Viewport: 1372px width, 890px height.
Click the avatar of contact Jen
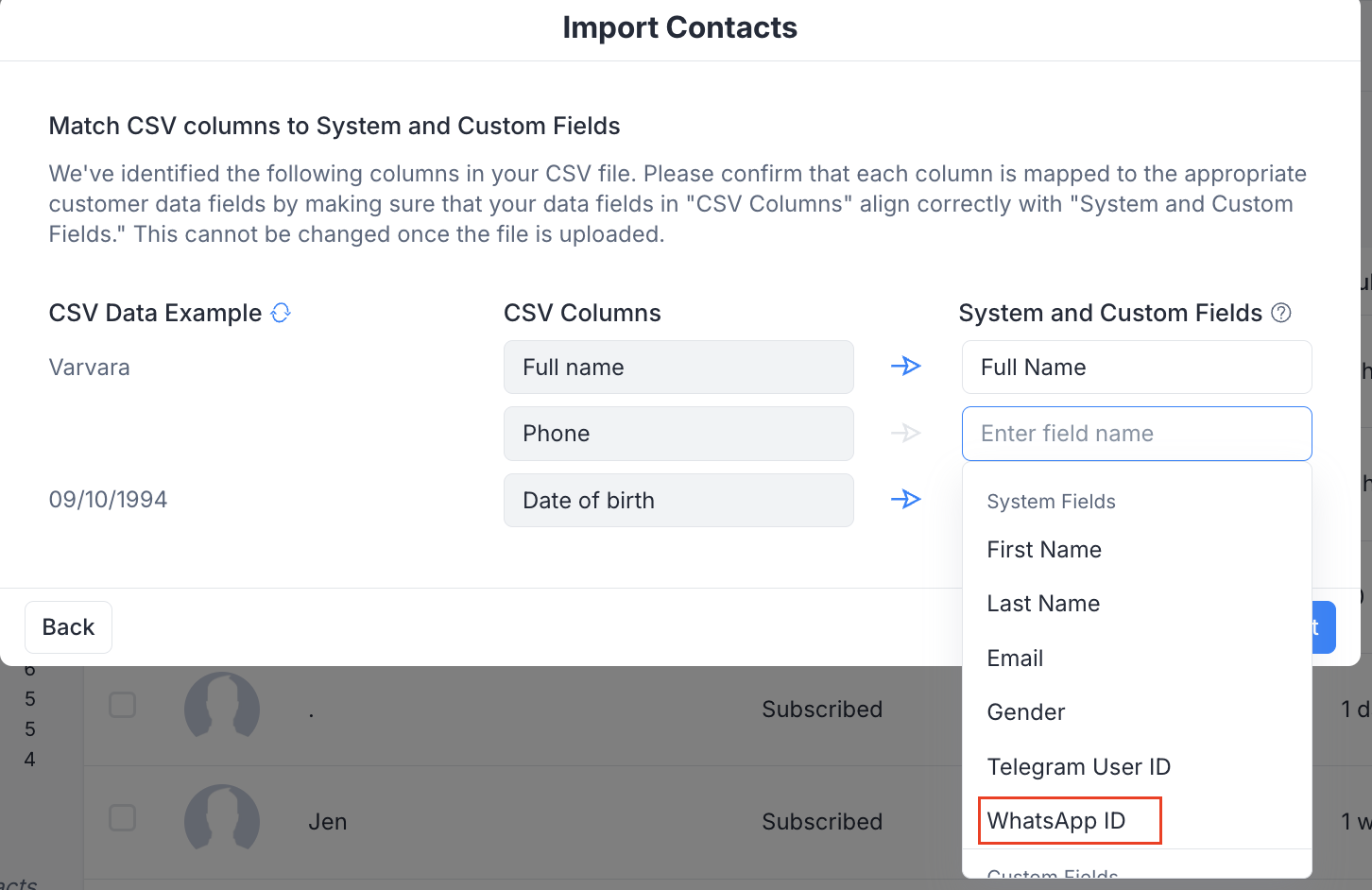pos(222,821)
